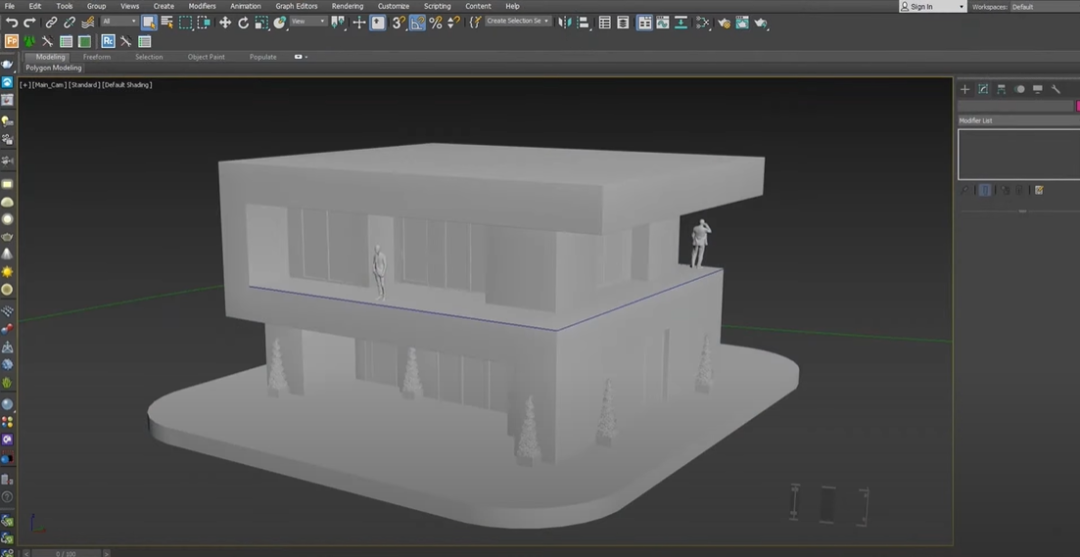Viewport: 1080px width, 557px height.
Task: Click the Undo arrow in main toolbar
Action: point(12,22)
